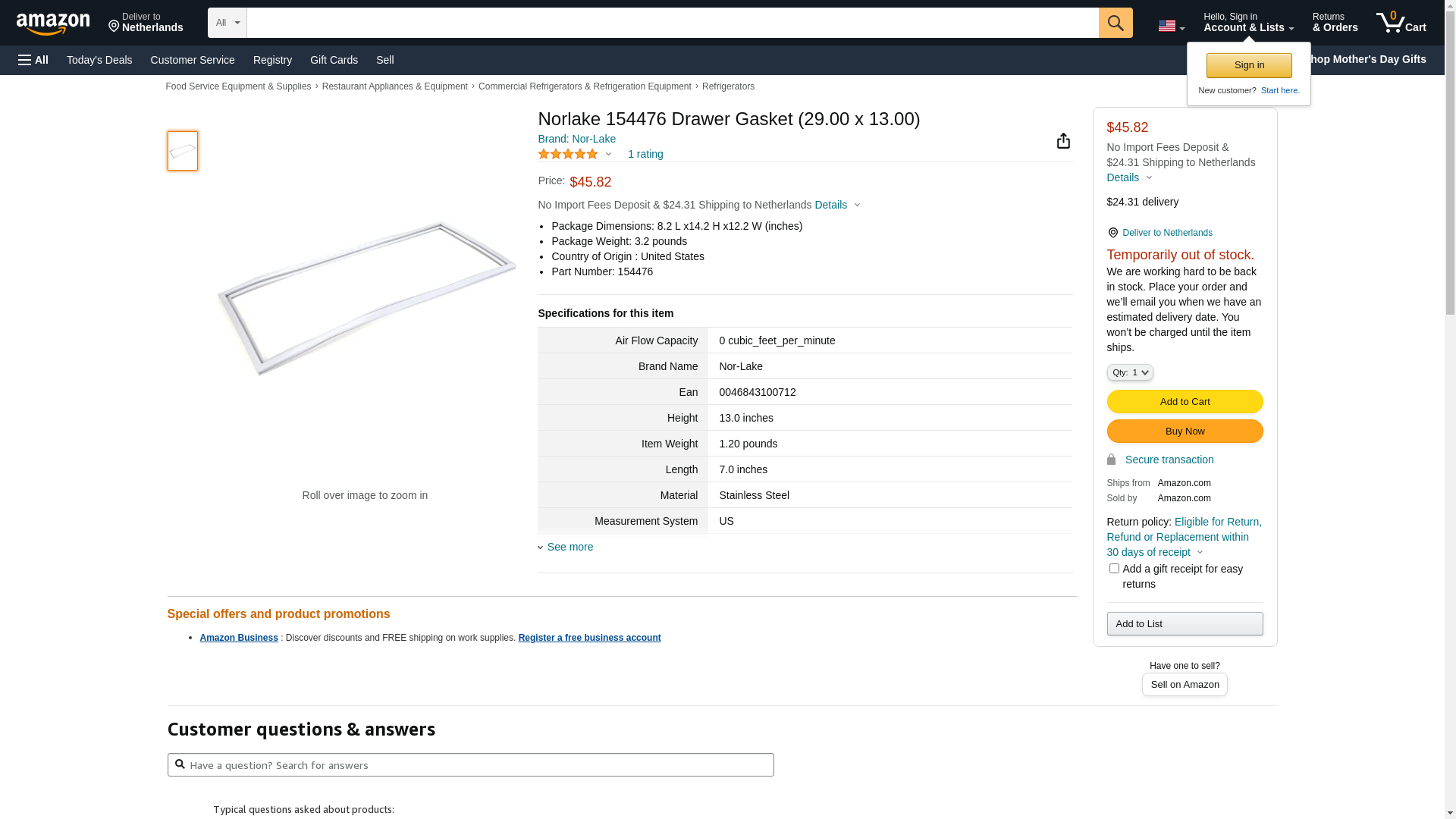Click the Deliver to Netherlands location pin

tap(146, 23)
